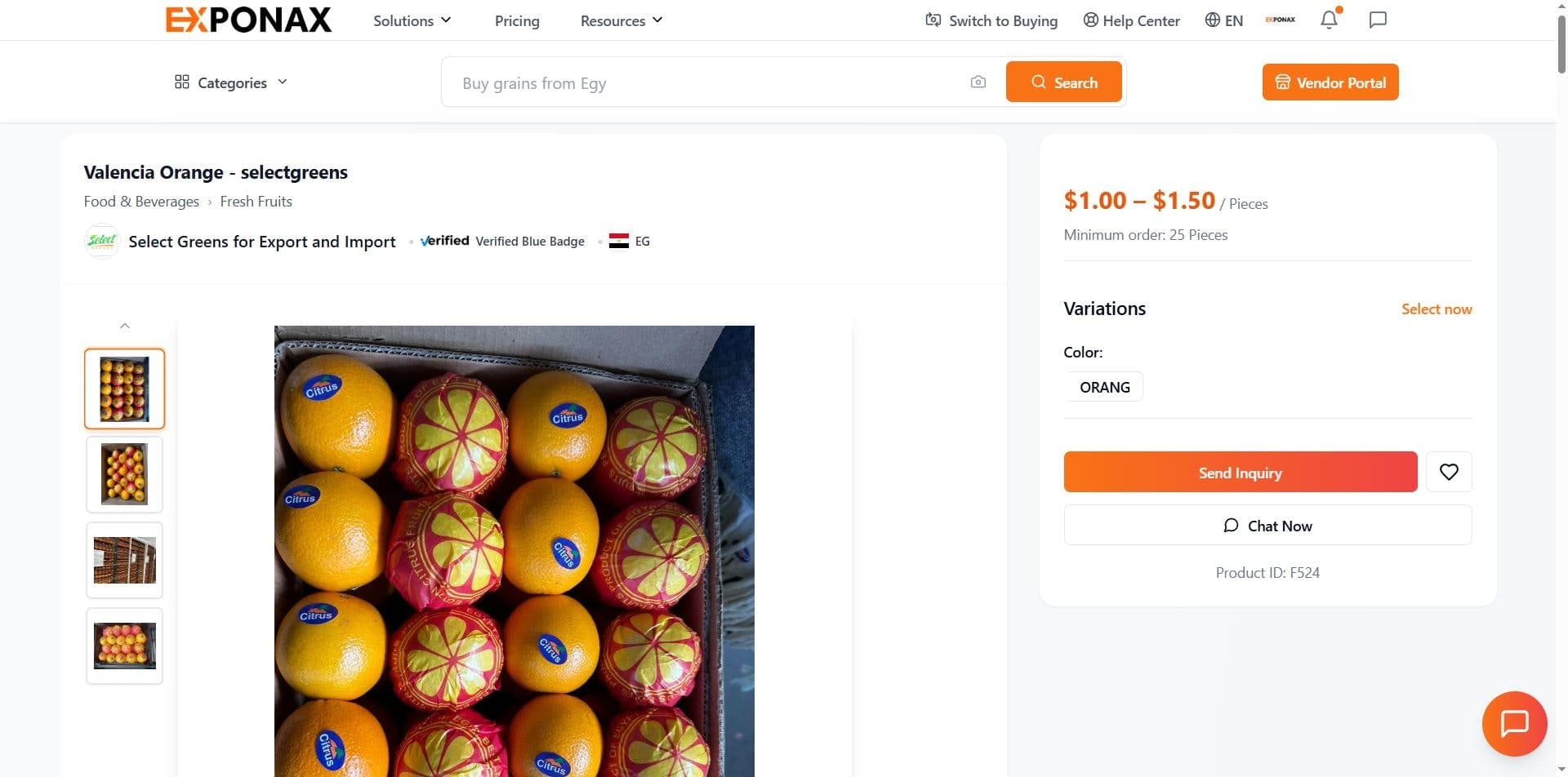The height and width of the screenshot is (777, 1568).
Task: Click the Fresh Fruits breadcrumb link
Action: [x=256, y=202]
